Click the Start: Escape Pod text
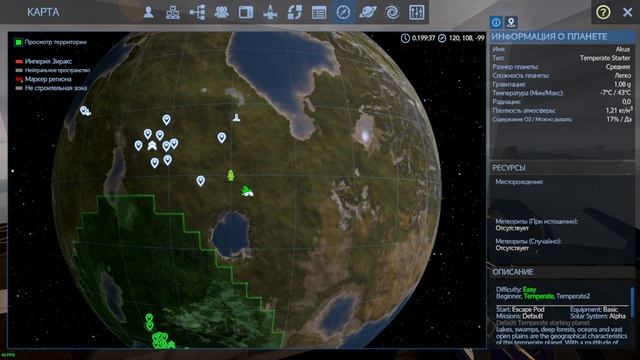This screenshot has height=360, width=640. click(x=520, y=309)
